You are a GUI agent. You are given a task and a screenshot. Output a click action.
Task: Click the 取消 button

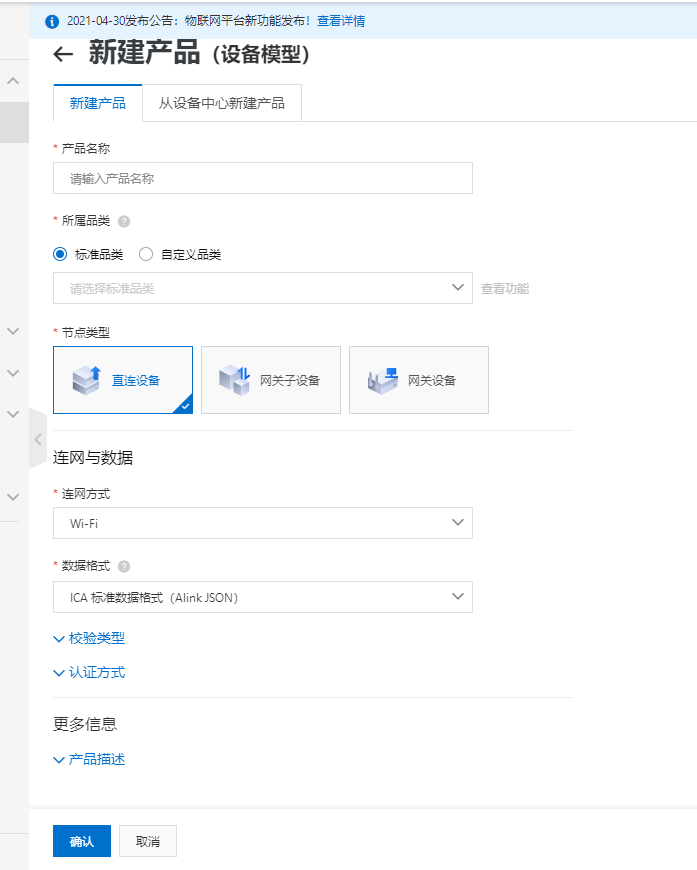148,841
